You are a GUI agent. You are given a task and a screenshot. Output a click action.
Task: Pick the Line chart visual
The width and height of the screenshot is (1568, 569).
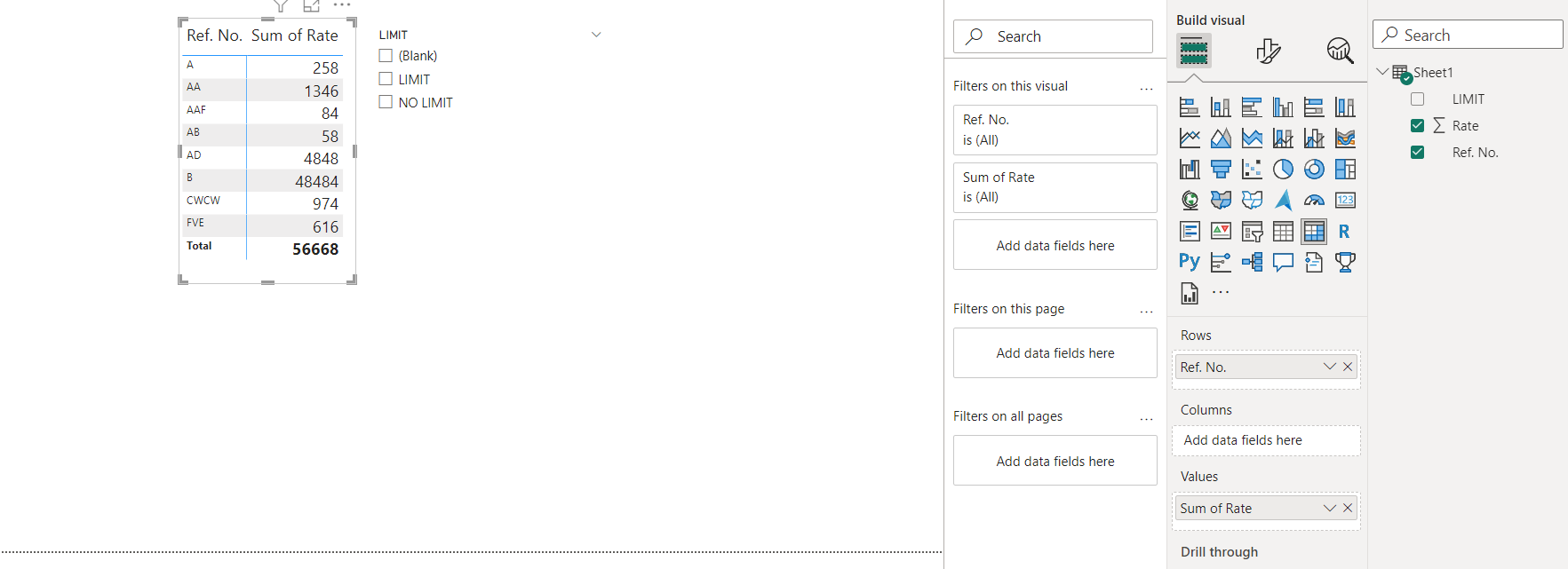[x=1190, y=138]
